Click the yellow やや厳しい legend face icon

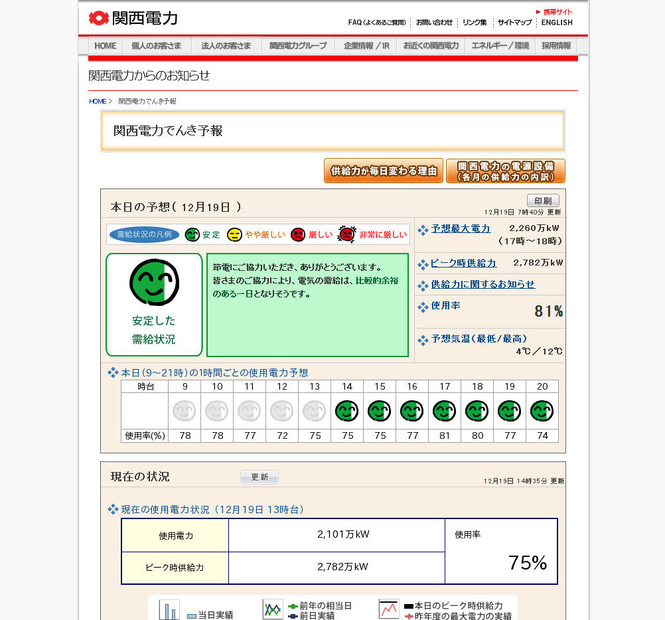[x=234, y=235]
